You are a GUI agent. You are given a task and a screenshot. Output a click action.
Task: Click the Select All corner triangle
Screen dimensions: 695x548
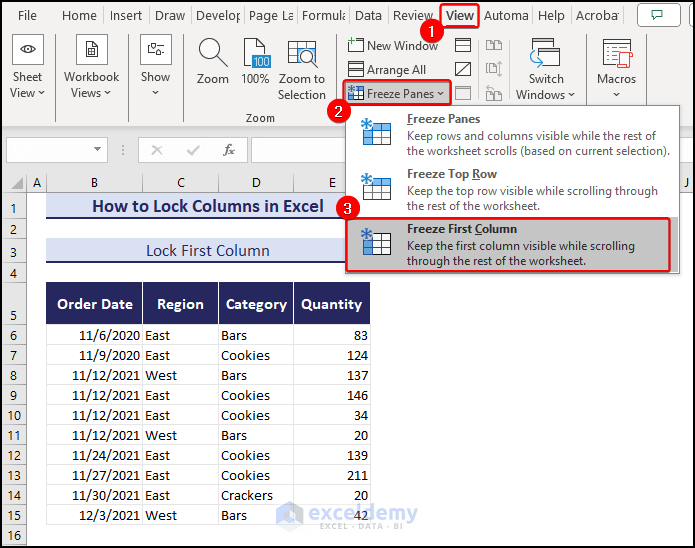(16, 183)
